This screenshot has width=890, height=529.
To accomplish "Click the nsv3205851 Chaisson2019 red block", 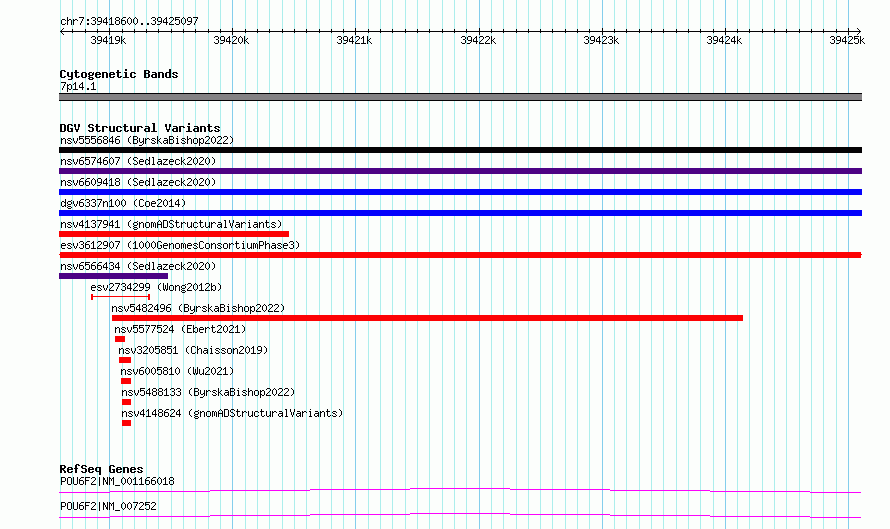I will tap(125, 360).
